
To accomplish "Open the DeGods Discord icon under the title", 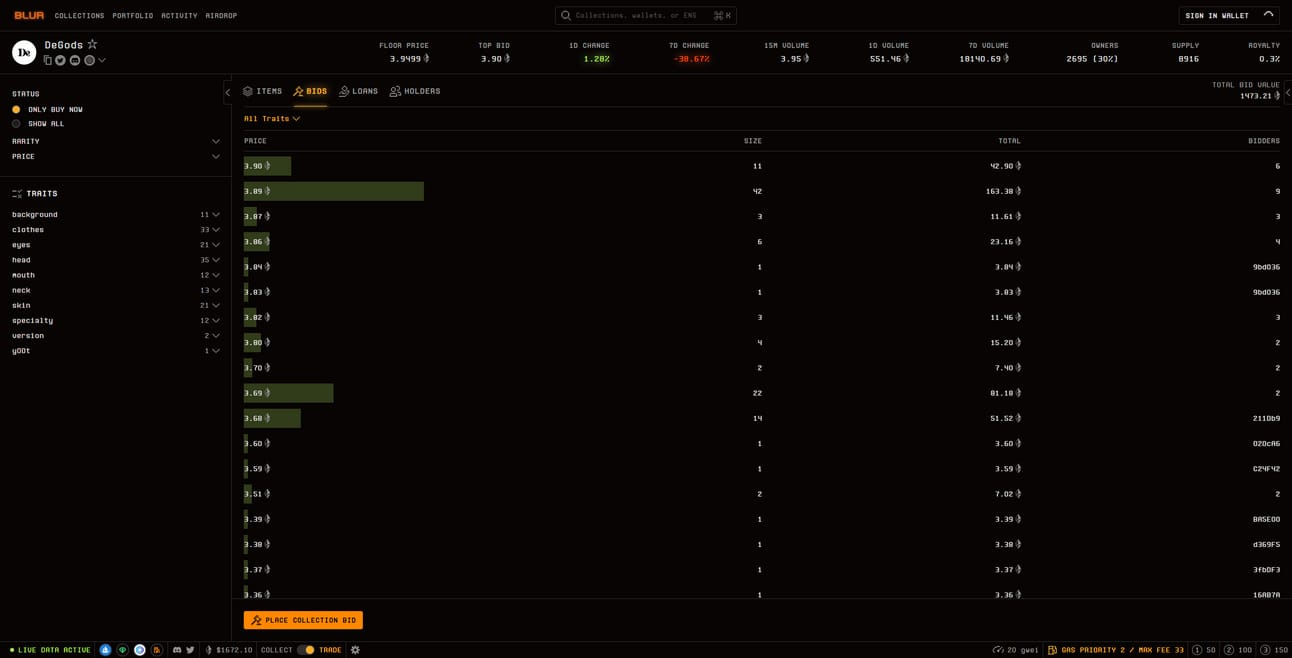I will [75, 60].
